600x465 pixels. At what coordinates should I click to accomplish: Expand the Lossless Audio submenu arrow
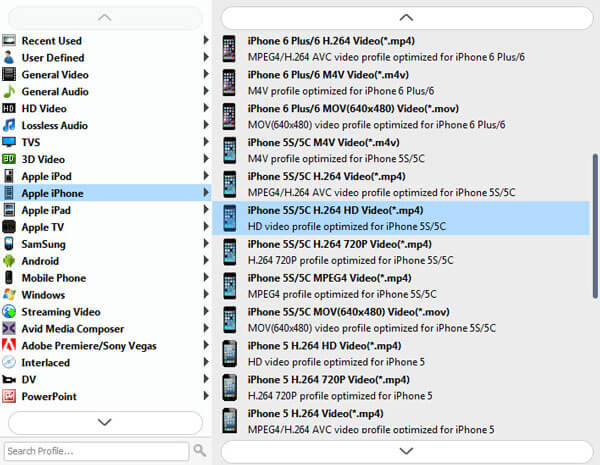[x=206, y=126]
